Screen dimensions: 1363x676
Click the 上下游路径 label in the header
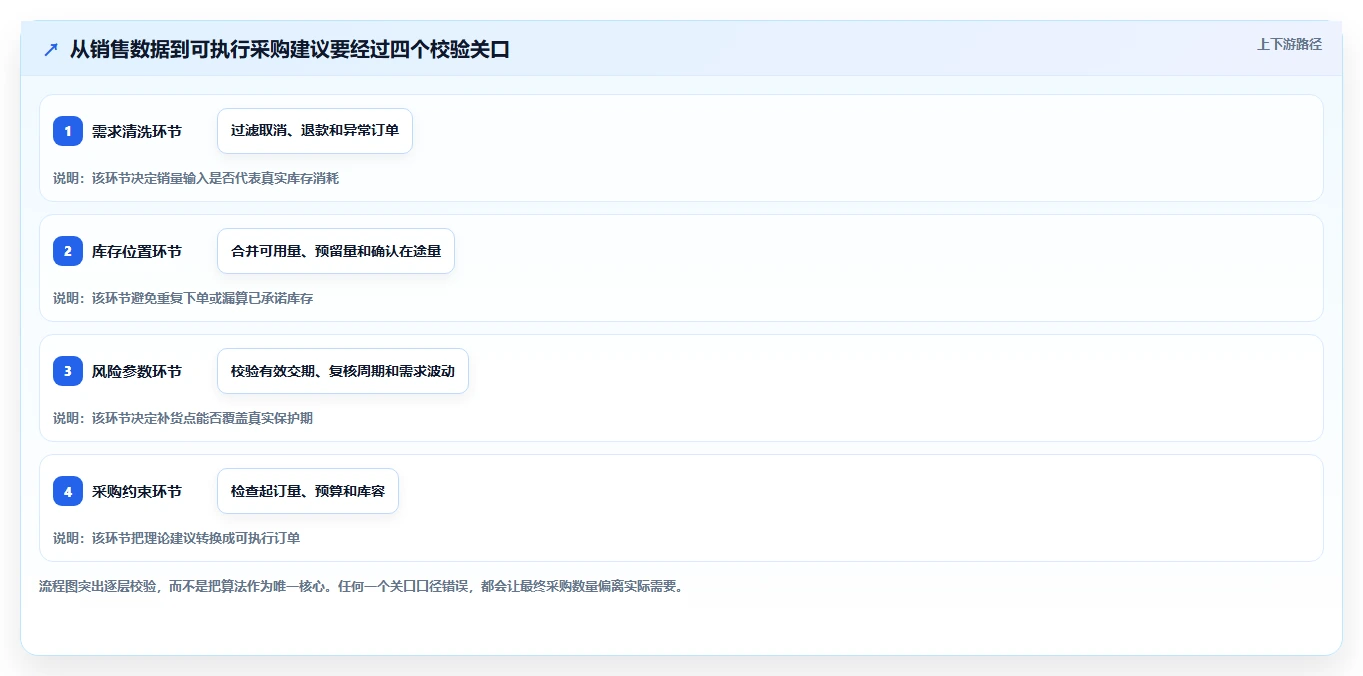point(1289,44)
